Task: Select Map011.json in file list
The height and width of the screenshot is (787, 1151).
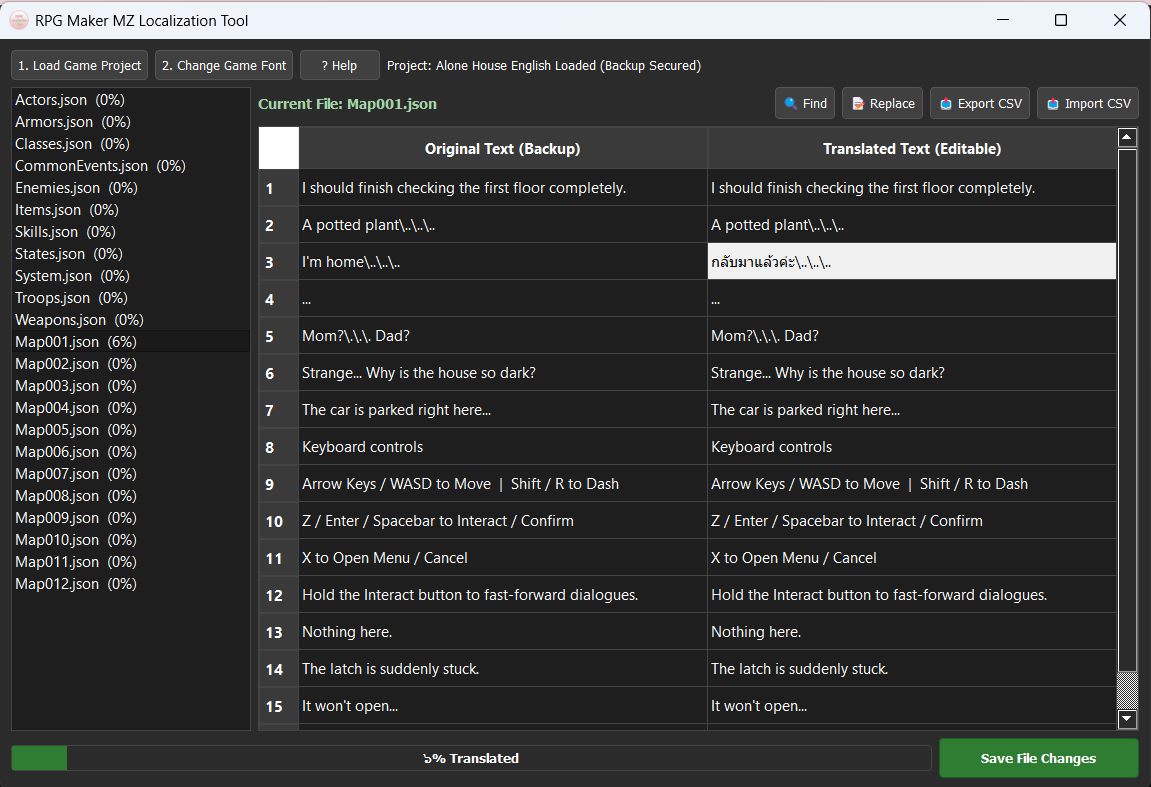Action: coord(131,562)
